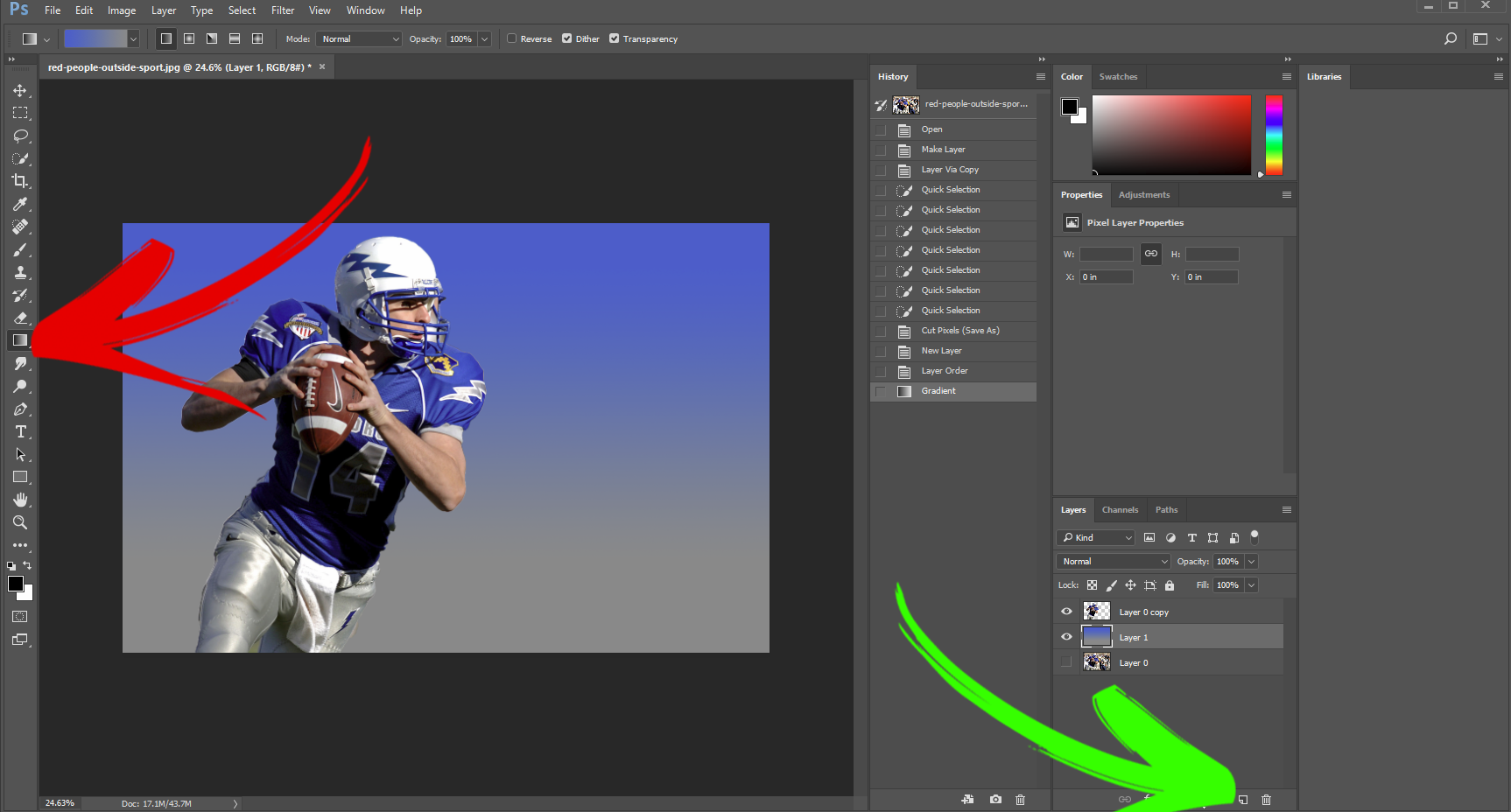Viewport: 1511px width, 812px height.
Task: Select the Spot Healing Brush tool
Action: tap(20, 227)
